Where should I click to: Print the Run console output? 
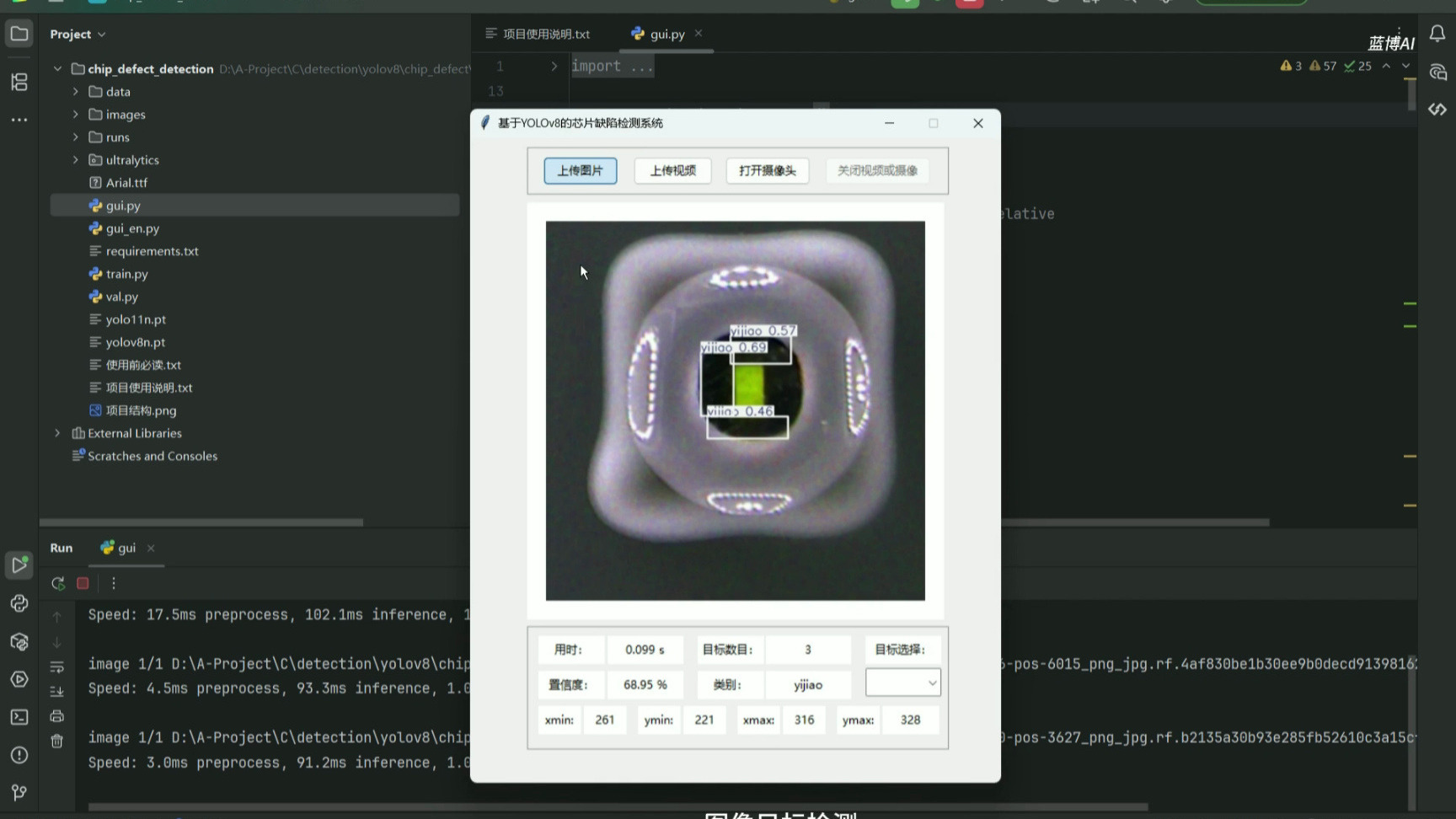[57, 716]
